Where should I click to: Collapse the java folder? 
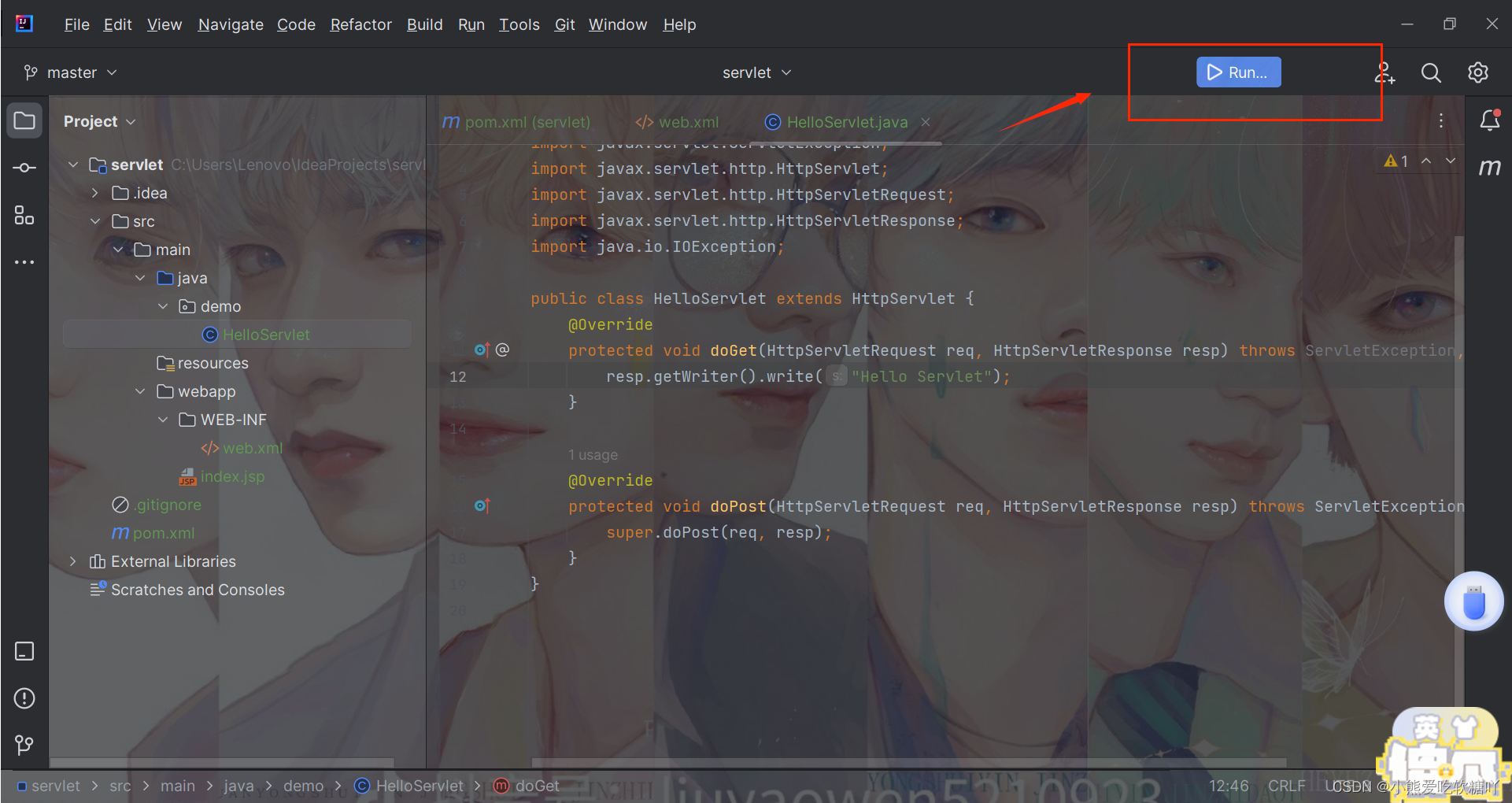point(140,278)
